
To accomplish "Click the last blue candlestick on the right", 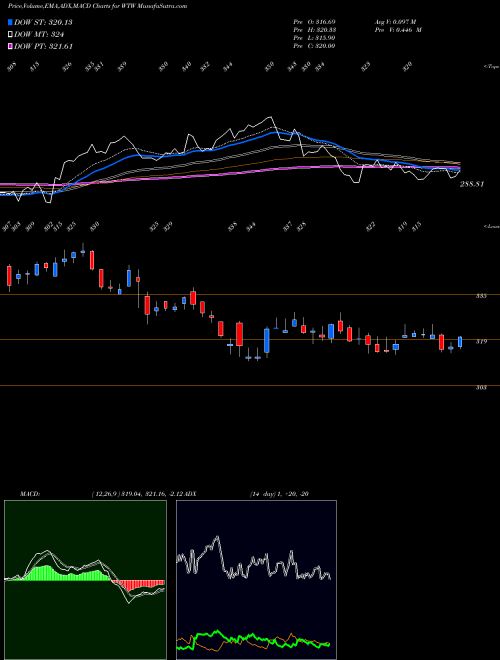I will pos(460,342).
